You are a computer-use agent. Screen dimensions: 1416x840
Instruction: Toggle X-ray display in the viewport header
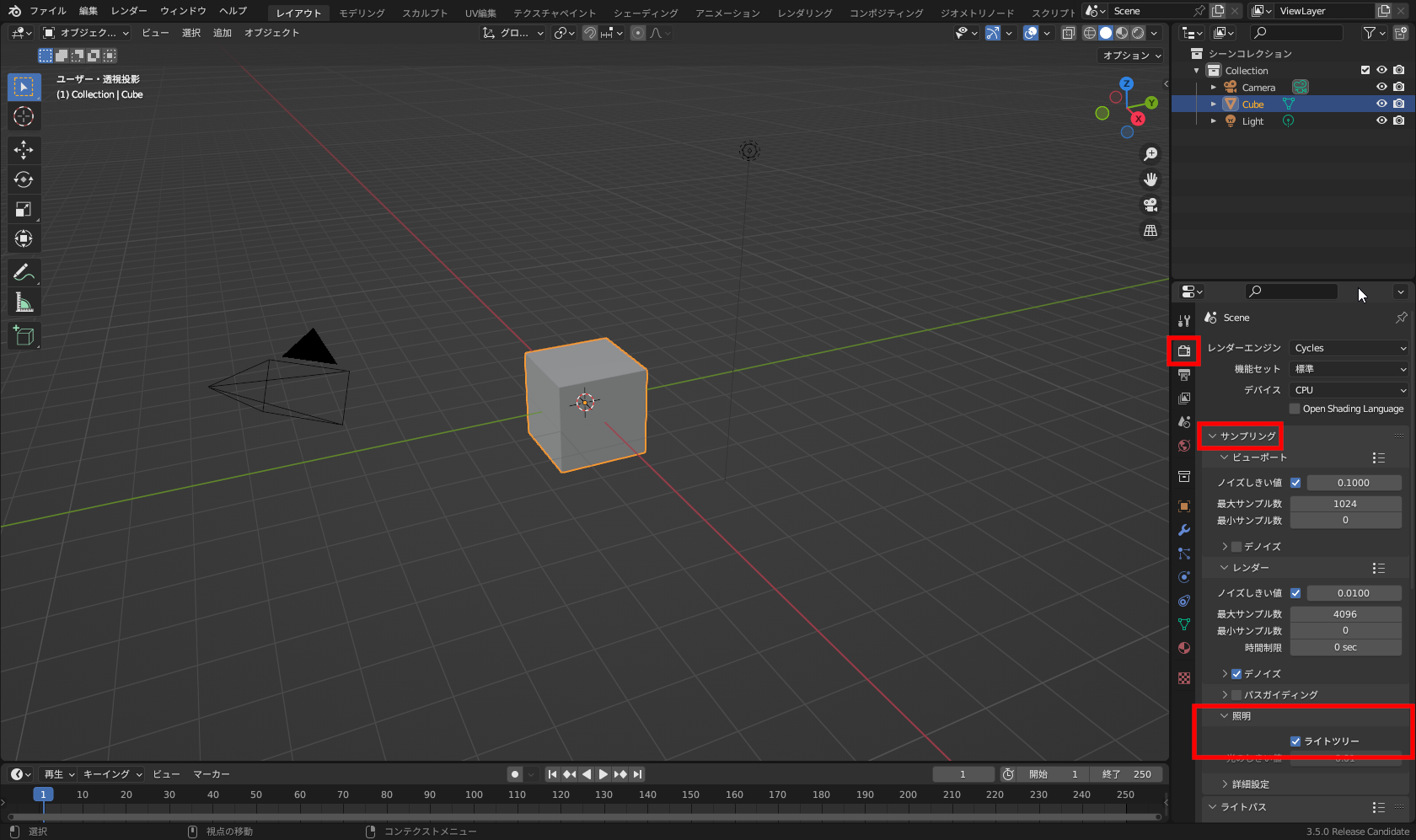tap(1068, 33)
